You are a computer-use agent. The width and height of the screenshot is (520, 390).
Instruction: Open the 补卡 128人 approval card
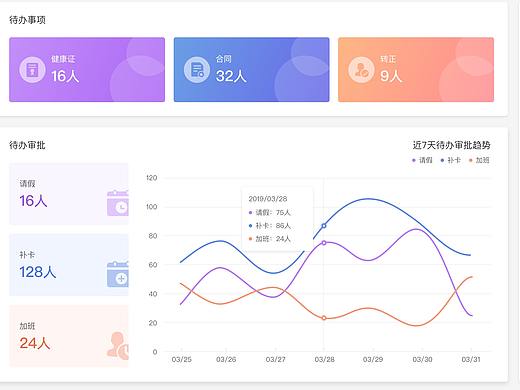point(69,265)
